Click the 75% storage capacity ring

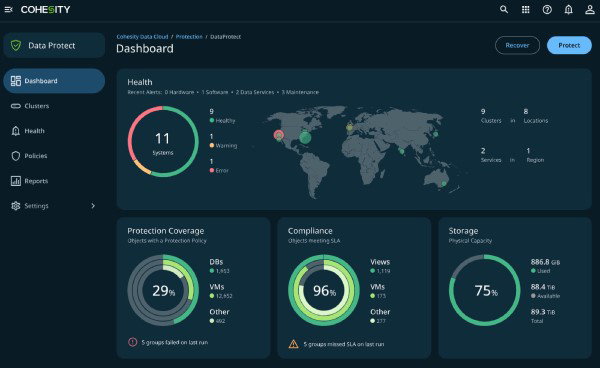click(x=484, y=290)
